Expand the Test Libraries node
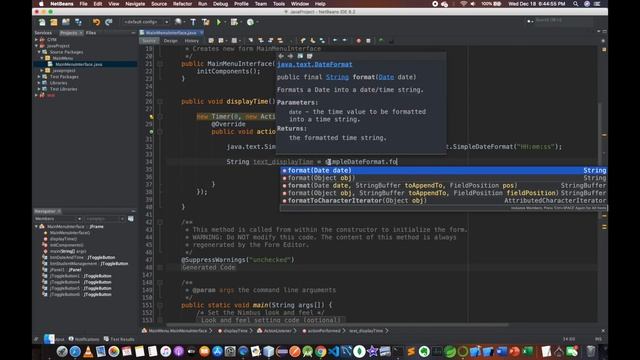 point(39,89)
